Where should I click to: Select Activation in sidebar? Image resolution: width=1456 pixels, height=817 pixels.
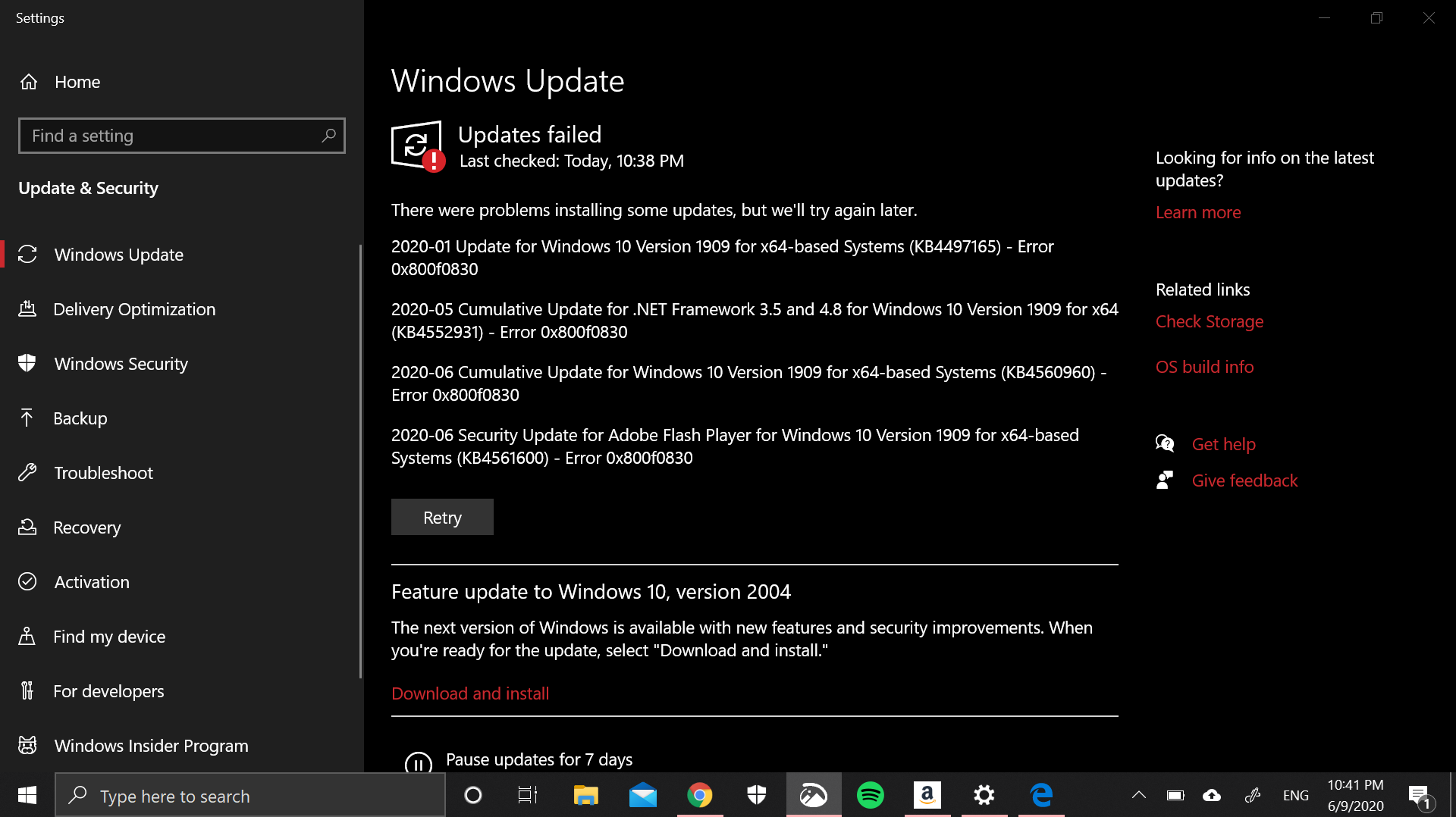(x=182, y=582)
